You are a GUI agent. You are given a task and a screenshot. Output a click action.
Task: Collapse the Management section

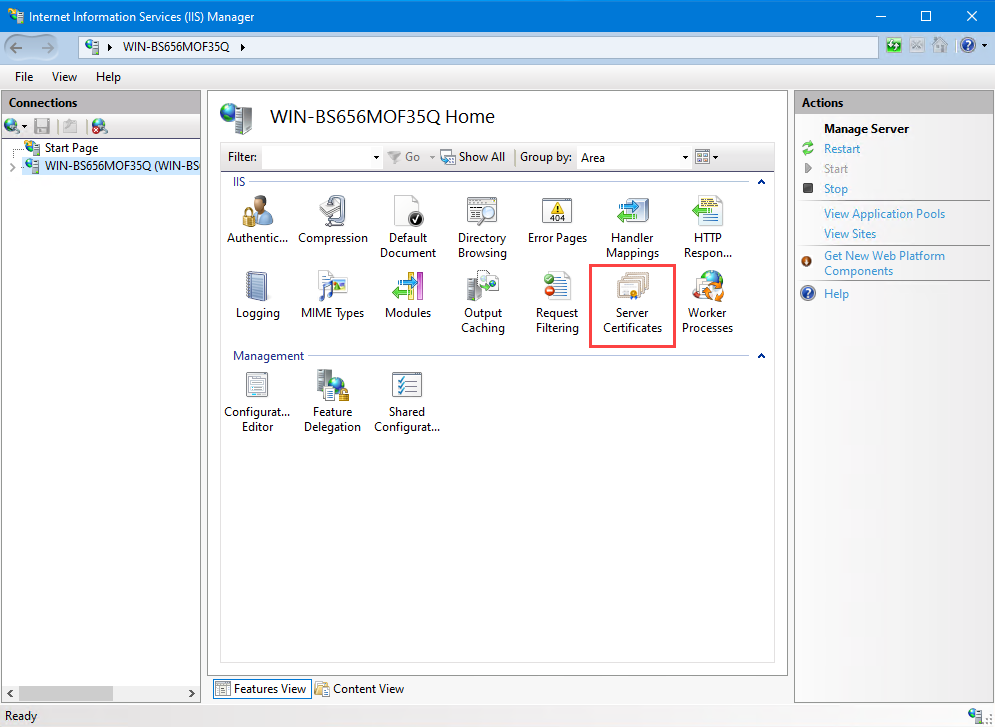coord(761,356)
